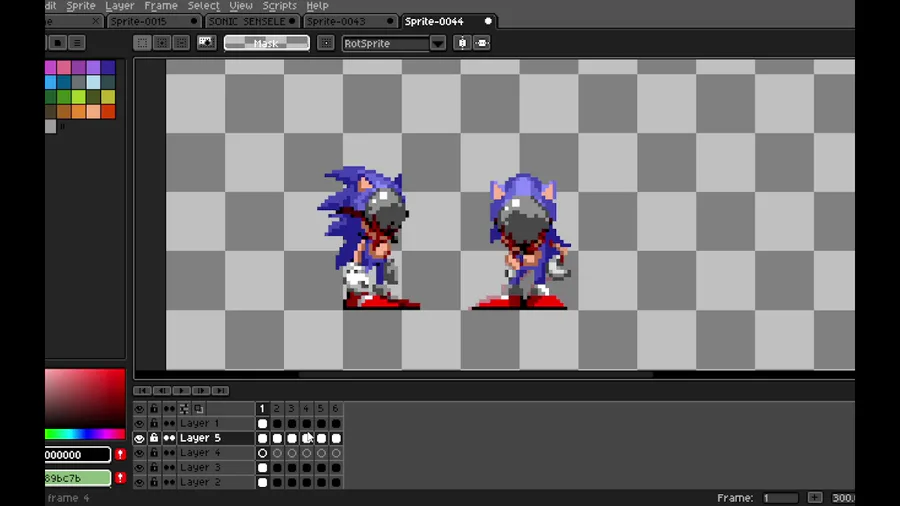Select Add to selection mode icon
The height and width of the screenshot is (506, 900).
coord(162,43)
